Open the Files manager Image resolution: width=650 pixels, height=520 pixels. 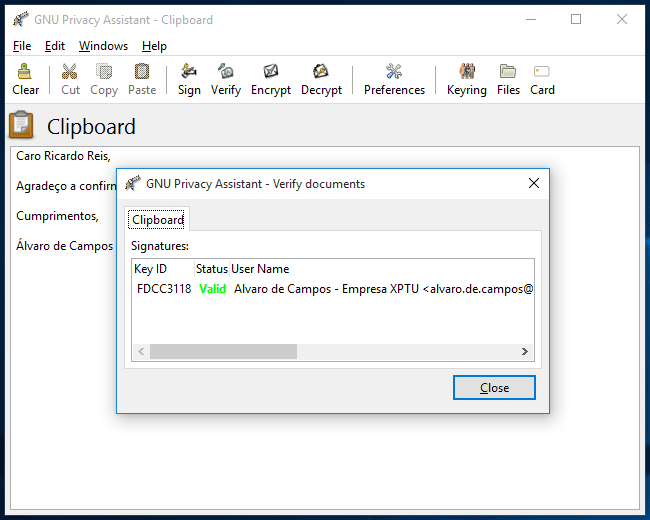(x=508, y=79)
